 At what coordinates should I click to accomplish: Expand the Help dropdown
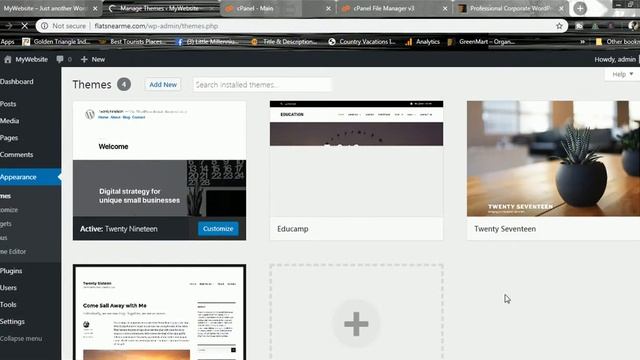pyautogui.click(x=622, y=74)
